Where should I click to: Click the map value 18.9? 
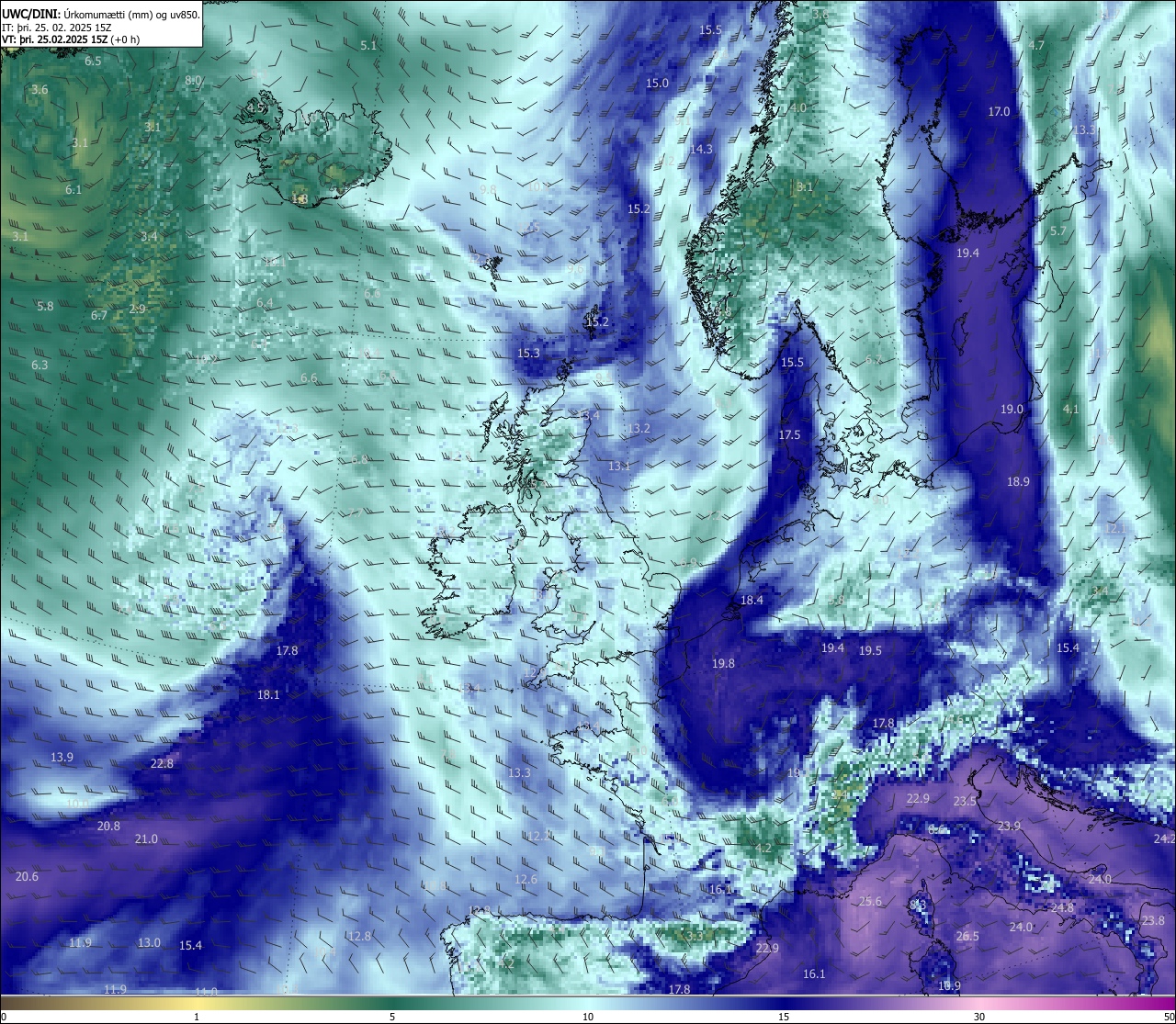(1018, 482)
